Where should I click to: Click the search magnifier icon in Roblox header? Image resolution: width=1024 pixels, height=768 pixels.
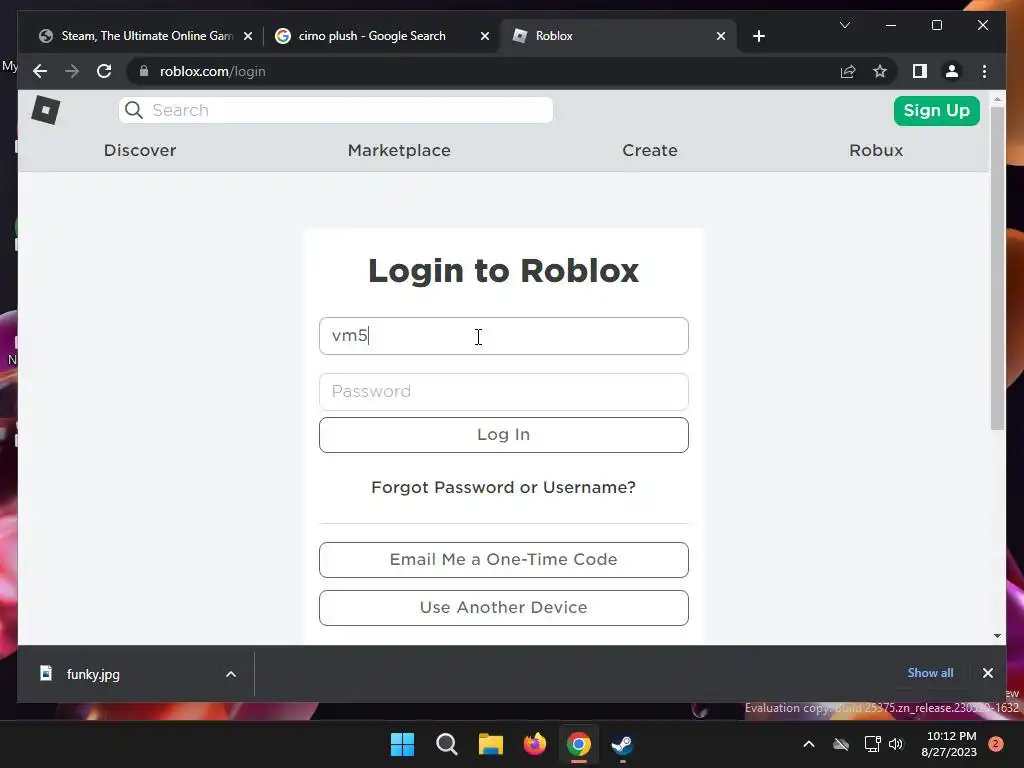(134, 110)
